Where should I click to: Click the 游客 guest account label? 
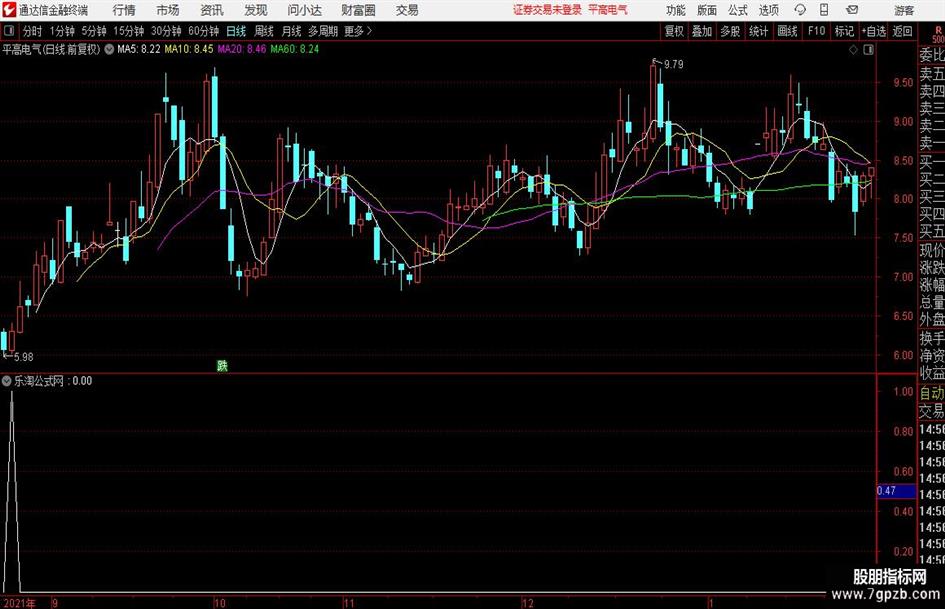tap(903, 10)
